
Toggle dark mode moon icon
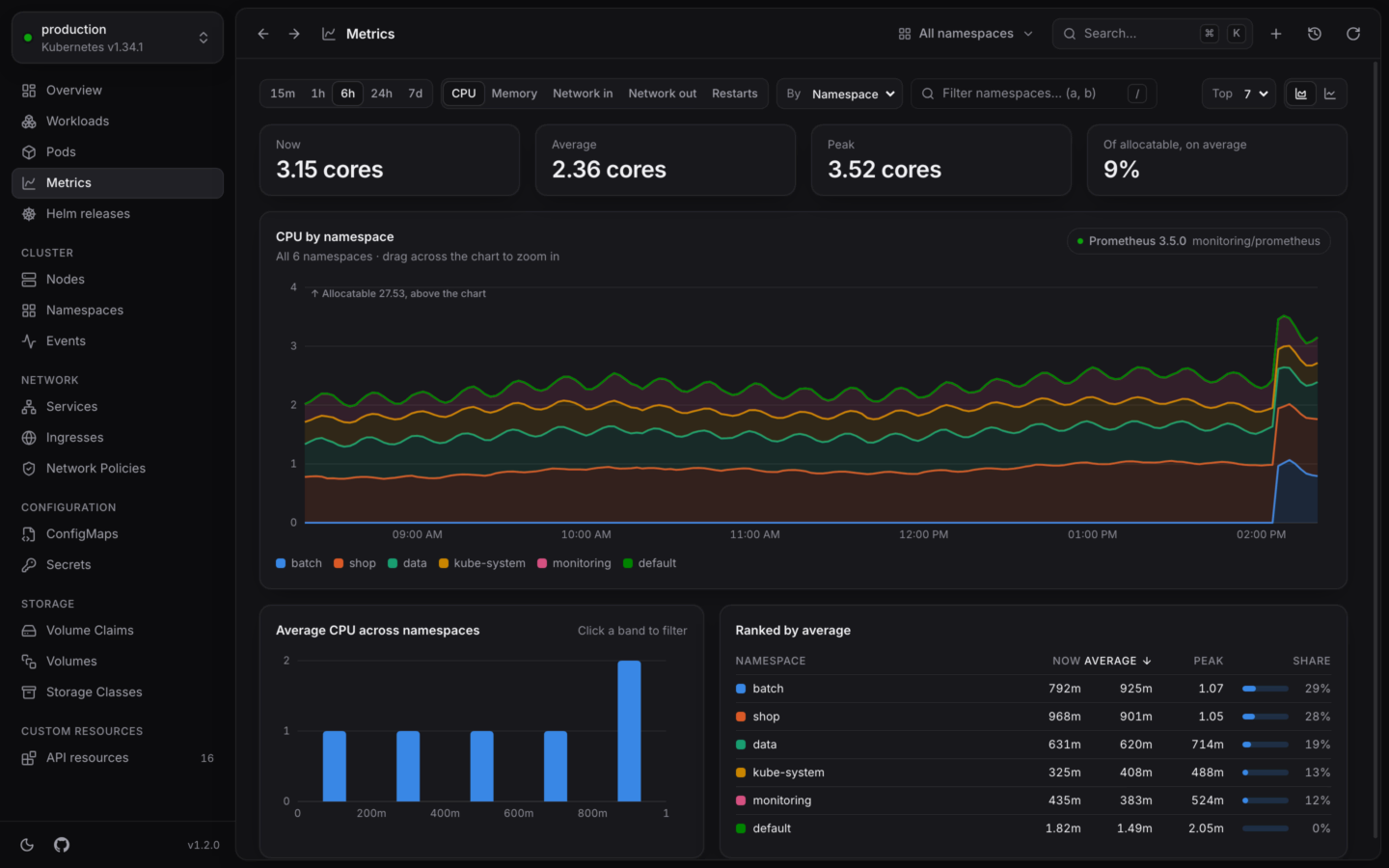pos(27,845)
